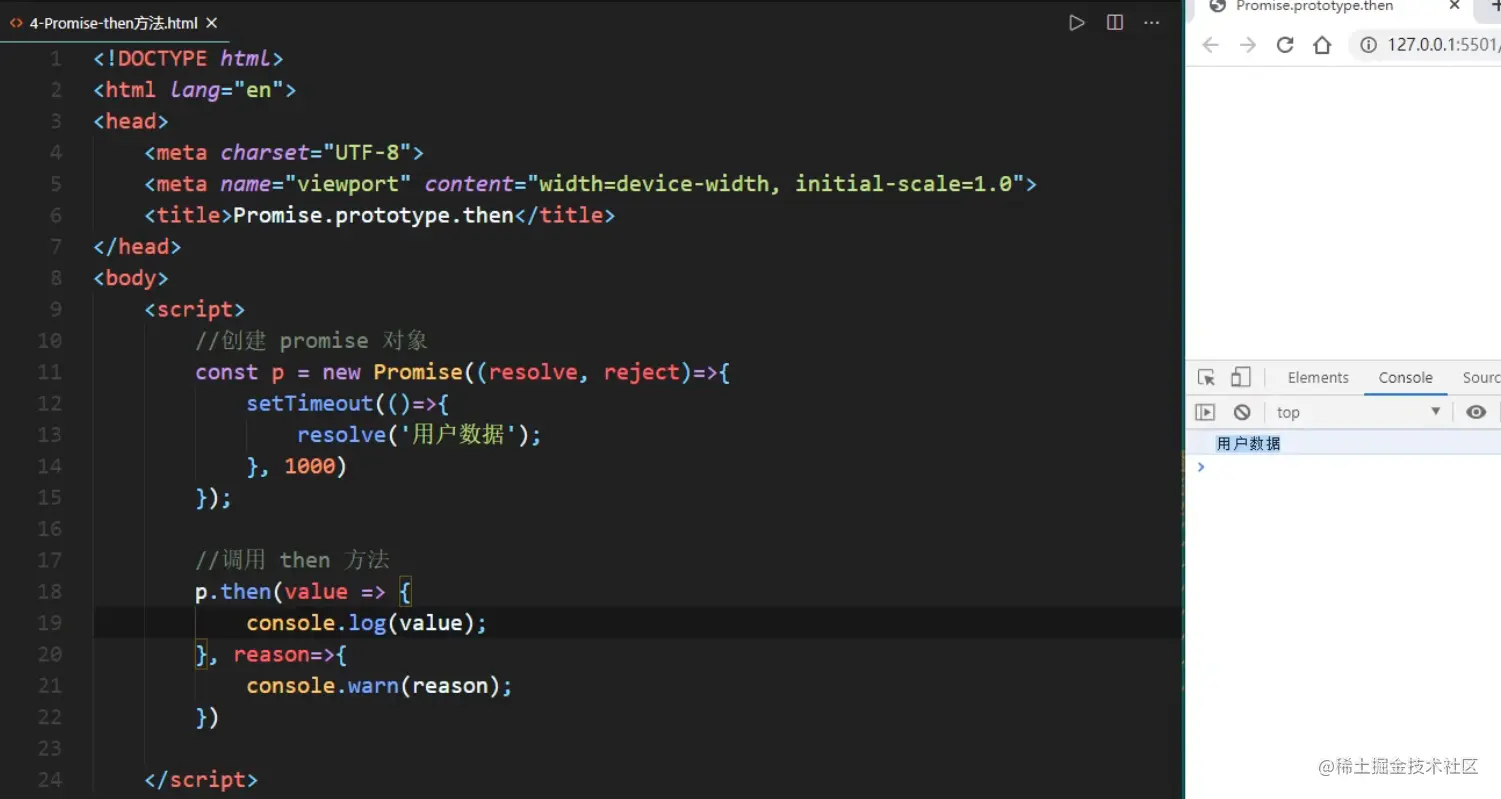Screen dimensions: 1501x799
Task: Click the setTimeout(()=>{ line
Action: (x=348, y=403)
